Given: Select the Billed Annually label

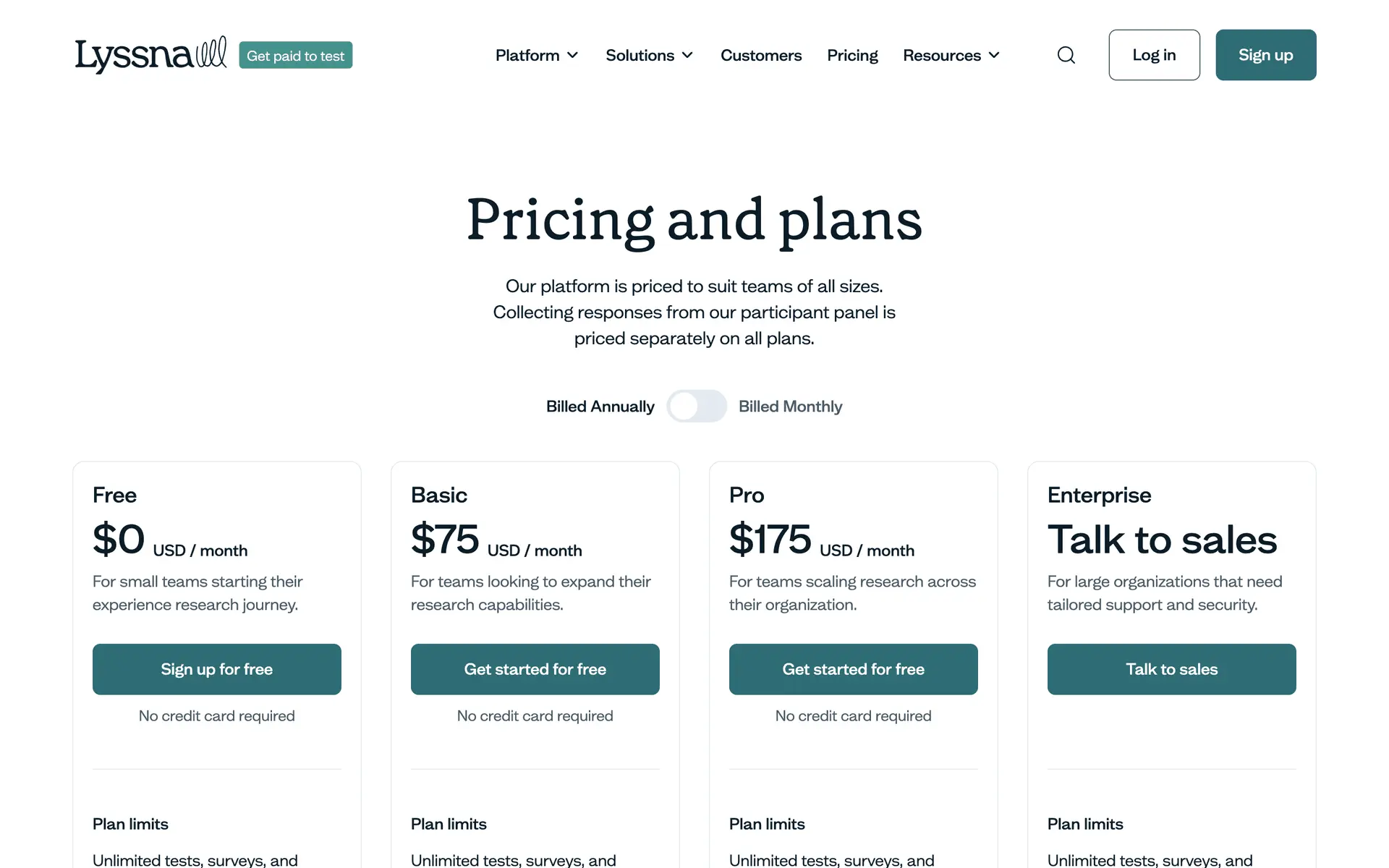Looking at the screenshot, I should (600, 407).
